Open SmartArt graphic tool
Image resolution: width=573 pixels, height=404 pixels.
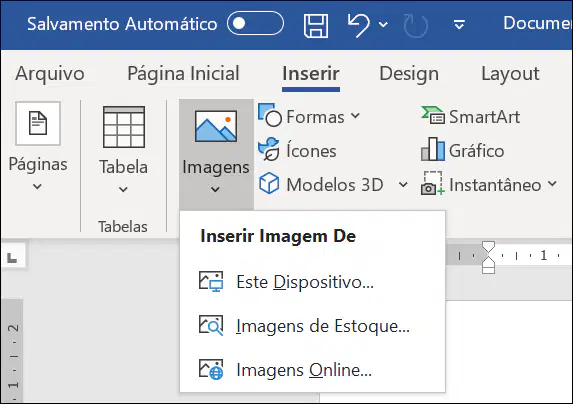(x=471, y=117)
